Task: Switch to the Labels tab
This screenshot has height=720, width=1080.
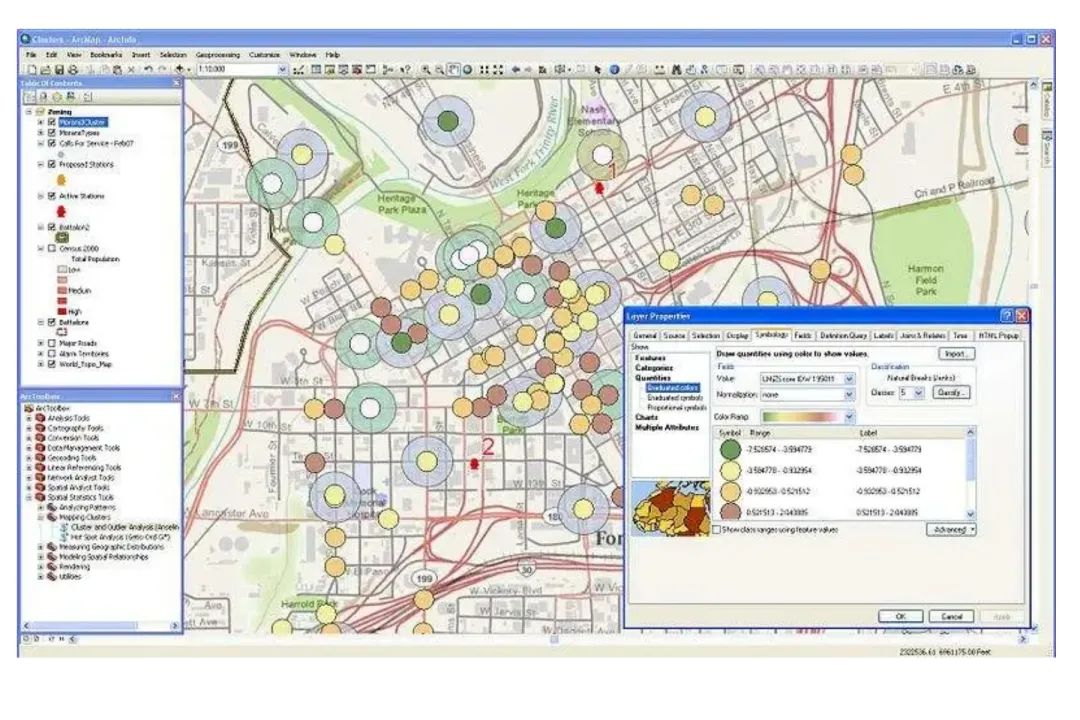Action: (x=884, y=336)
